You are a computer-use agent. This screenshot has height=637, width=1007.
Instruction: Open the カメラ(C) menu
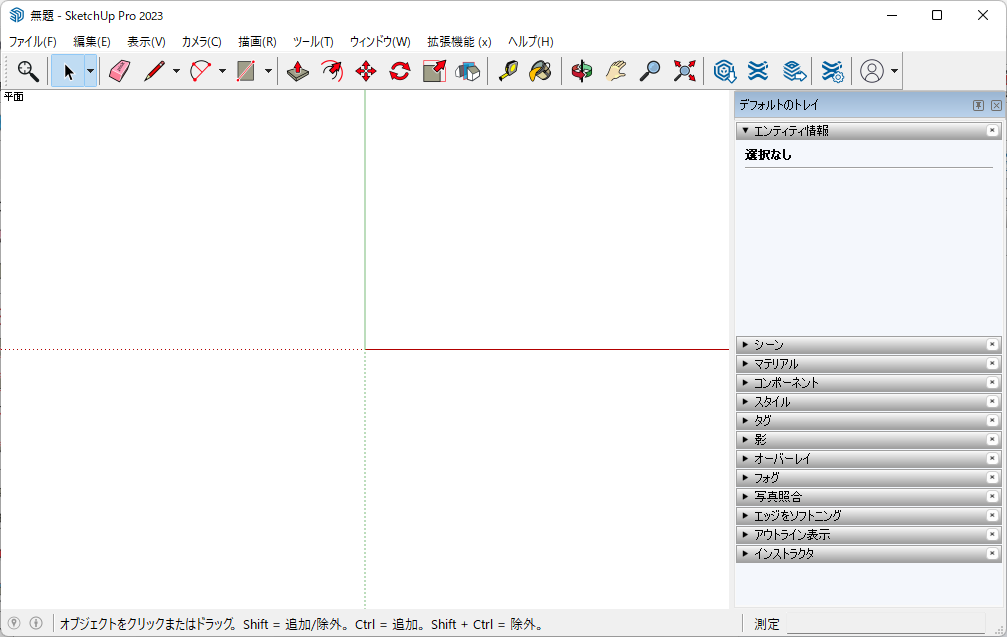pos(201,42)
